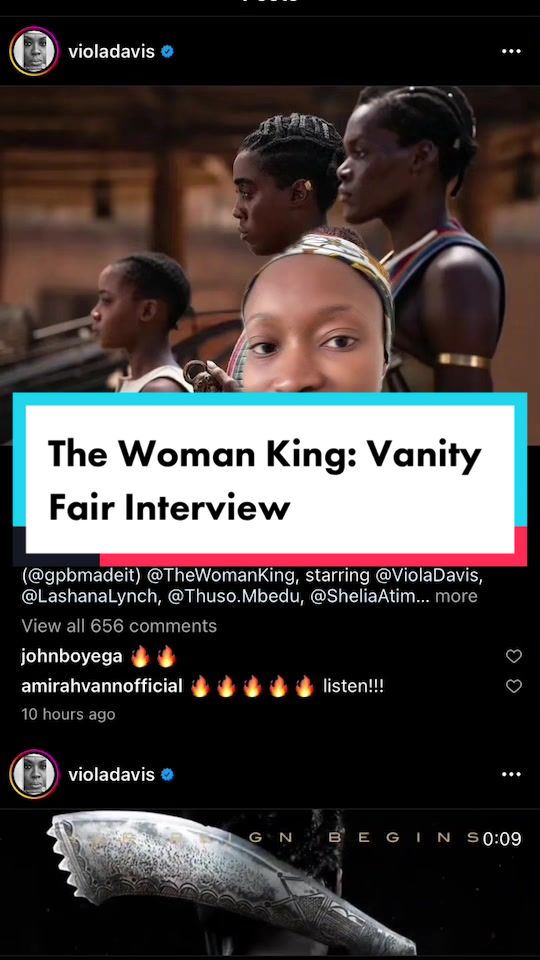Image resolution: width=540 pixels, height=960 pixels.
Task: Open the violadavis profile from the second post username
Action: pyautogui.click(x=112, y=775)
